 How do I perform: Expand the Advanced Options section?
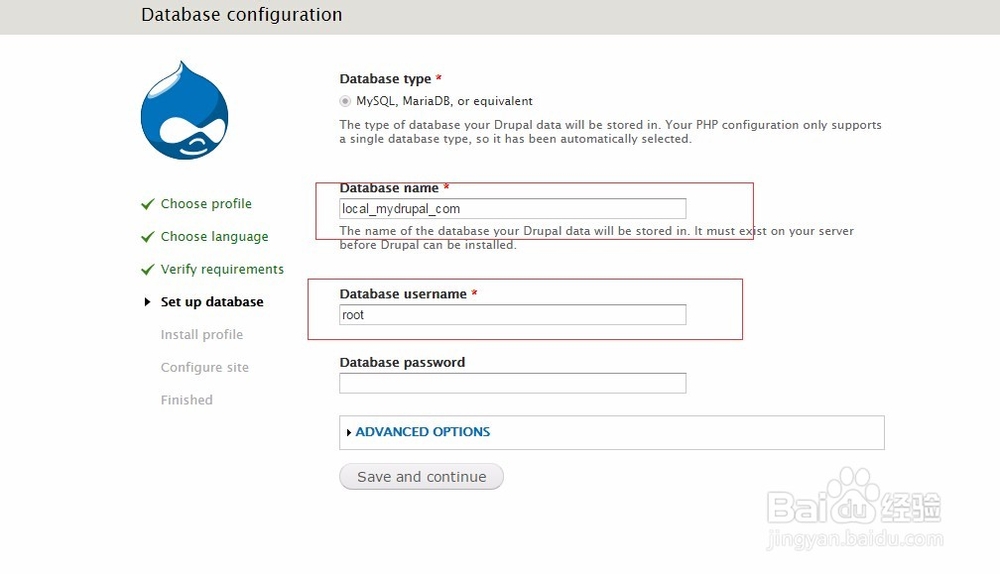click(x=423, y=432)
